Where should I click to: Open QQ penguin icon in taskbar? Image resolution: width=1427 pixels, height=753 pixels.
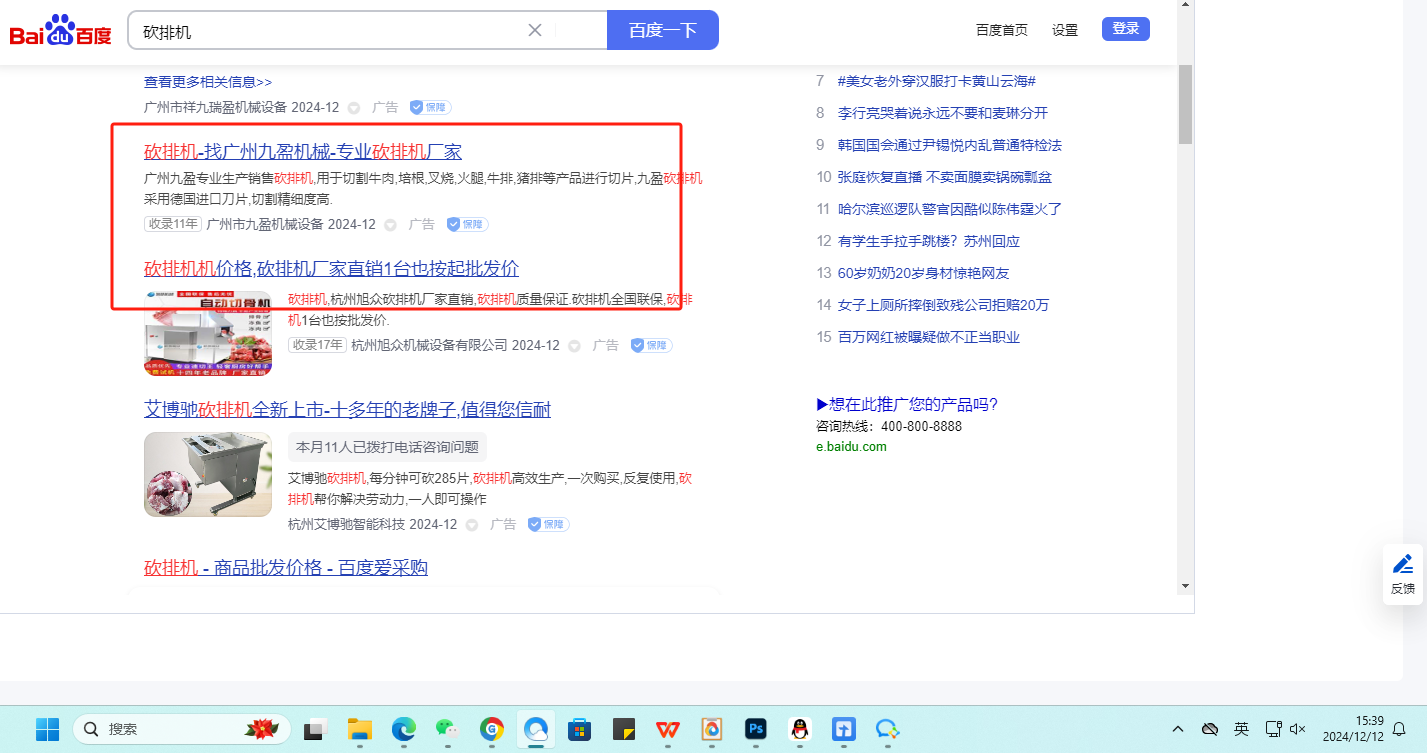799,729
